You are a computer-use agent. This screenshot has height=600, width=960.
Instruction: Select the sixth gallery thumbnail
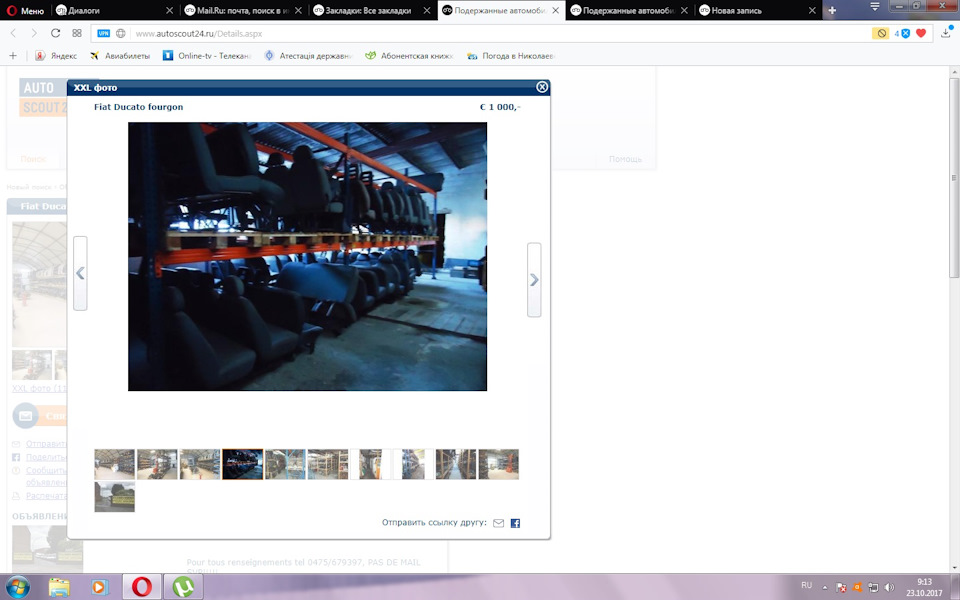coord(328,464)
